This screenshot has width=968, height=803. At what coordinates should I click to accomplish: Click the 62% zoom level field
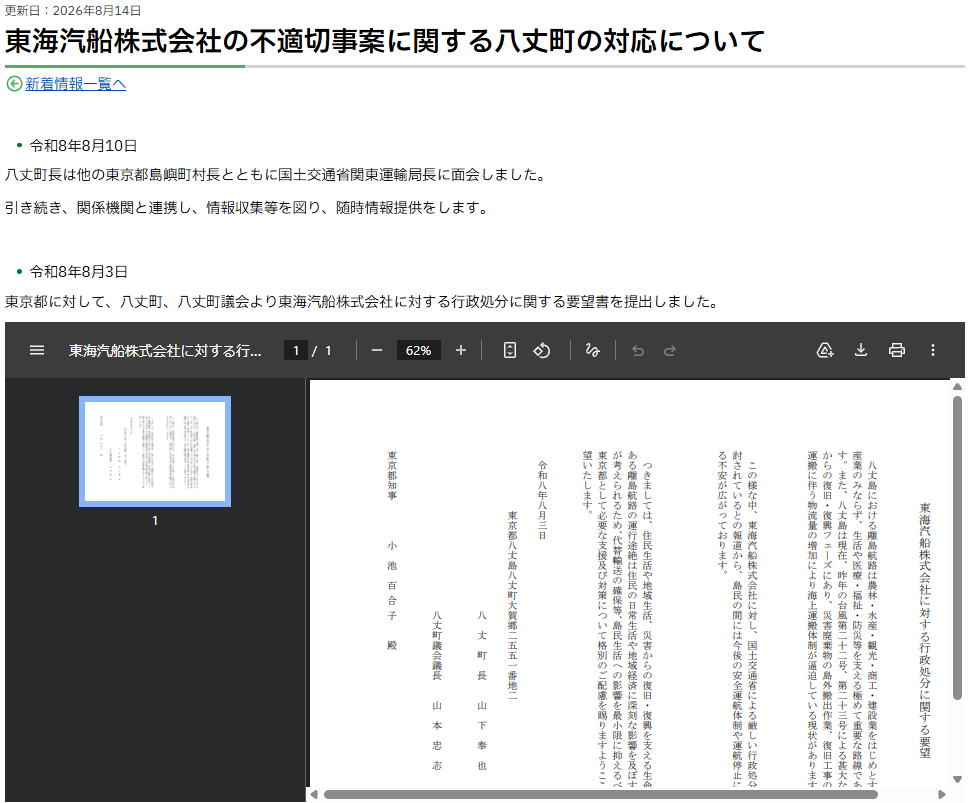point(418,351)
